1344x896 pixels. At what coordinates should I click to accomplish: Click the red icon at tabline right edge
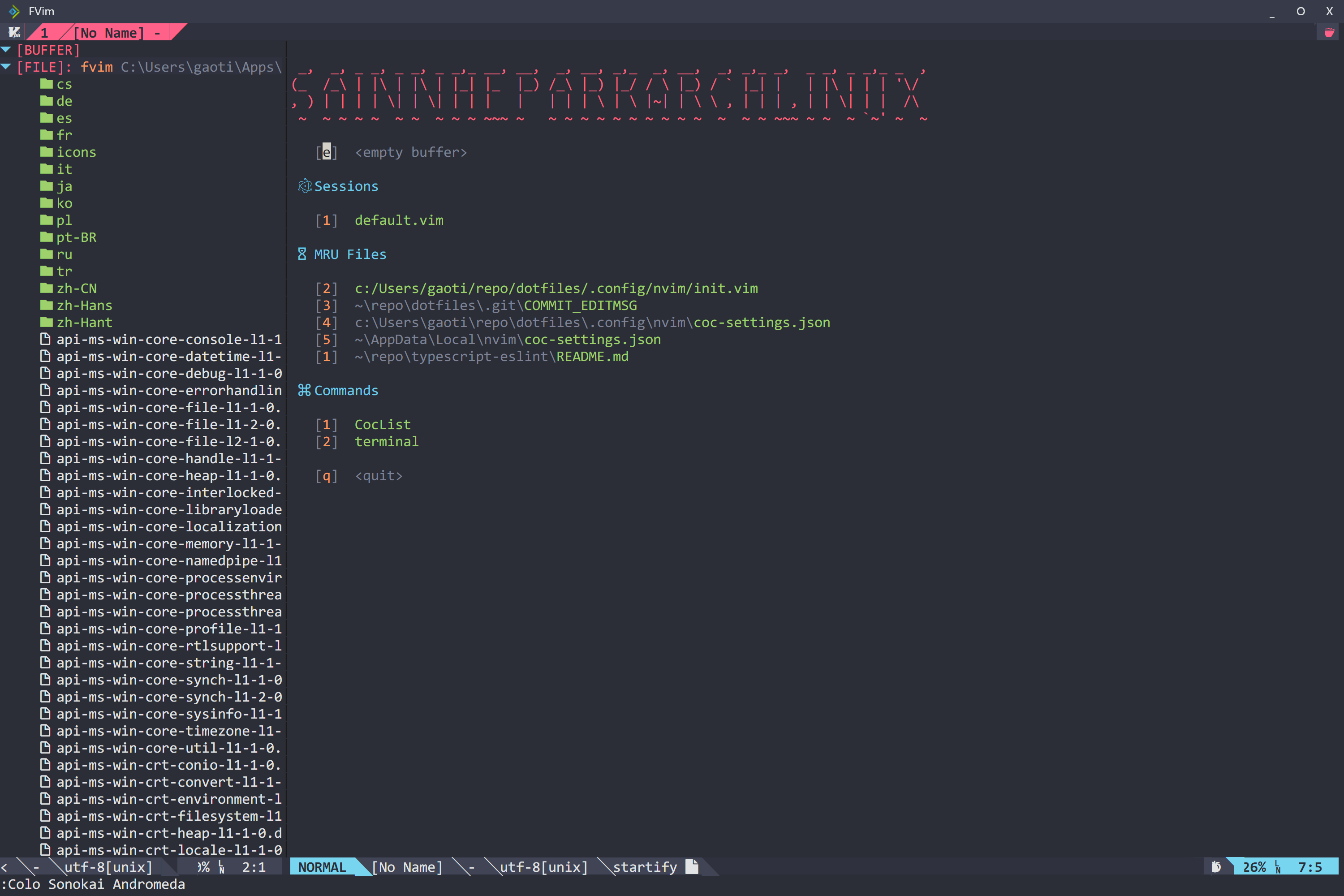(x=1329, y=33)
